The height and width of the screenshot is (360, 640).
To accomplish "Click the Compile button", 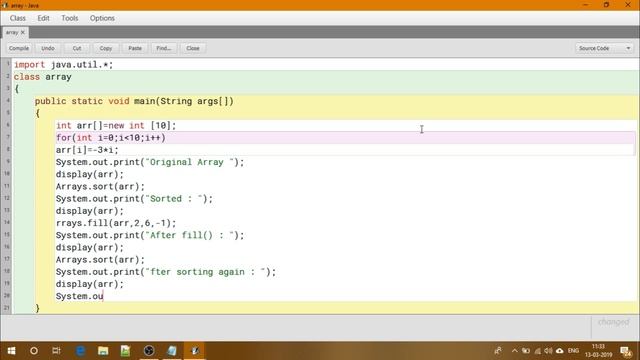I will point(19,48).
